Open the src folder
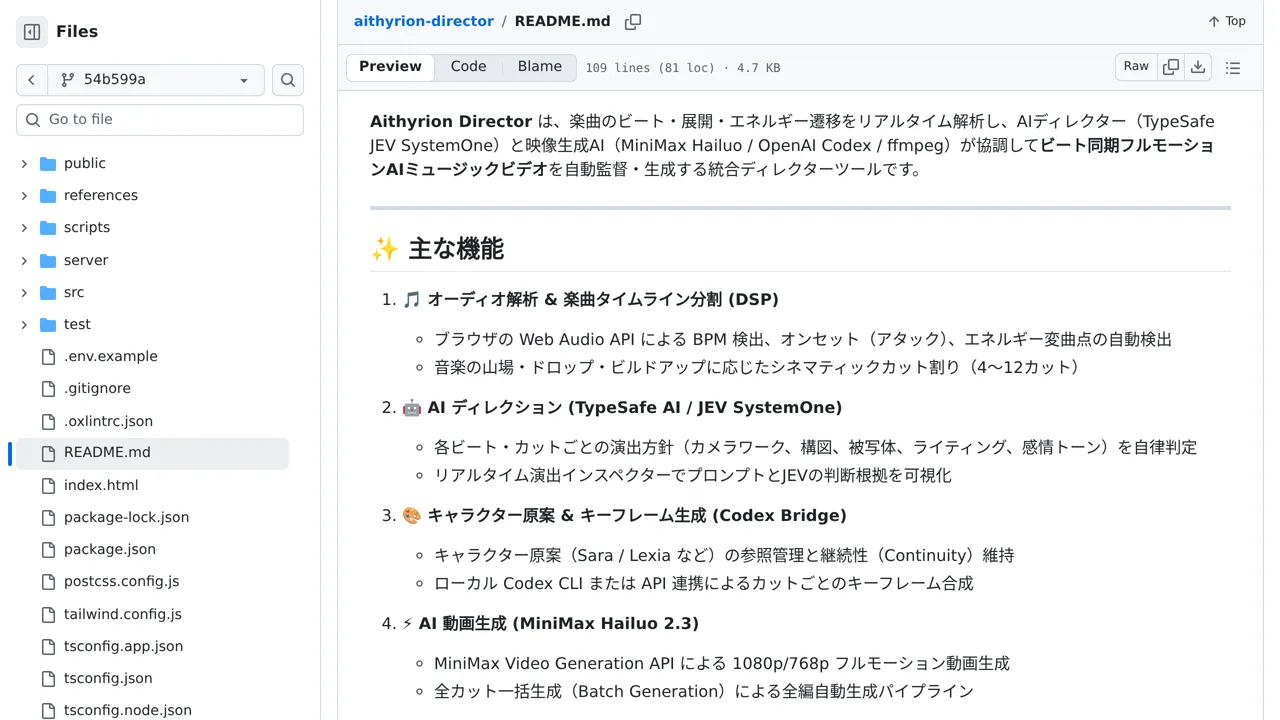Viewport: 1280px width, 720px height. coord(74,293)
